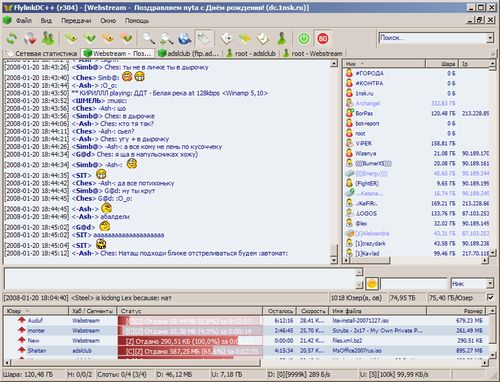Sort transfers by Юзер column header
The image size is (500, 382).
click(37, 311)
